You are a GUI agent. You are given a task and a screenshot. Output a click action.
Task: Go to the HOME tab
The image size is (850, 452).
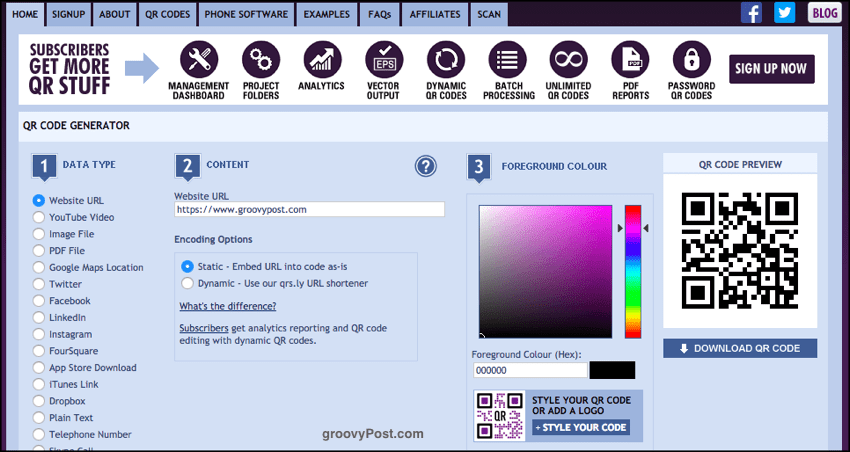pyautogui.click(x=25, y=14)
